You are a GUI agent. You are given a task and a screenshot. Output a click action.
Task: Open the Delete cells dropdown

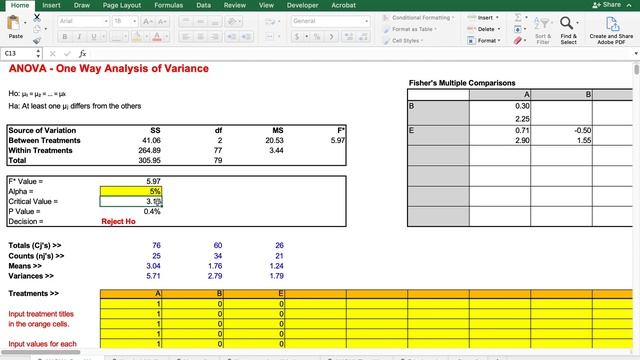pyautogui.click(x=483, y=29)
